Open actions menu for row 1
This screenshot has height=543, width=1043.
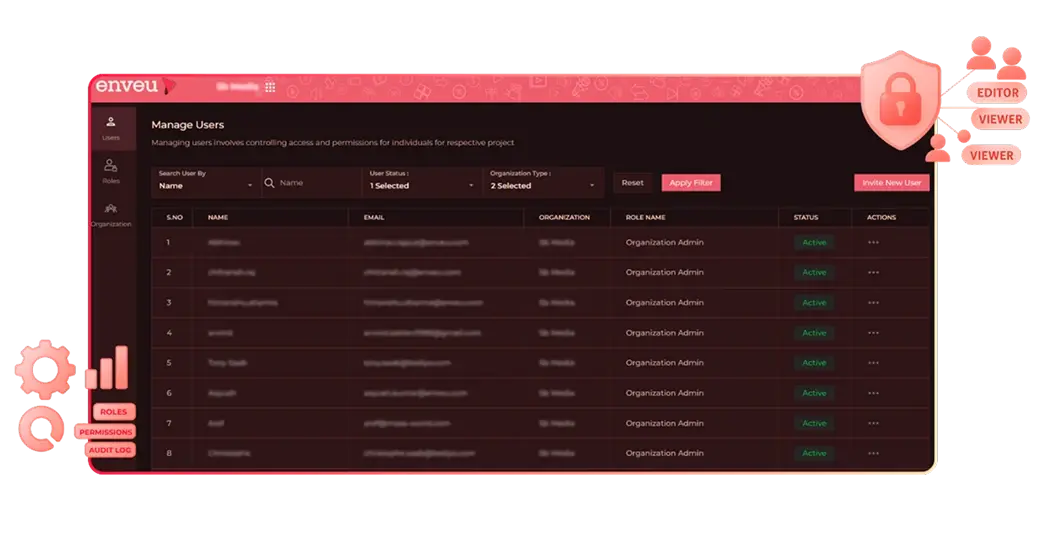click(873, 242)
